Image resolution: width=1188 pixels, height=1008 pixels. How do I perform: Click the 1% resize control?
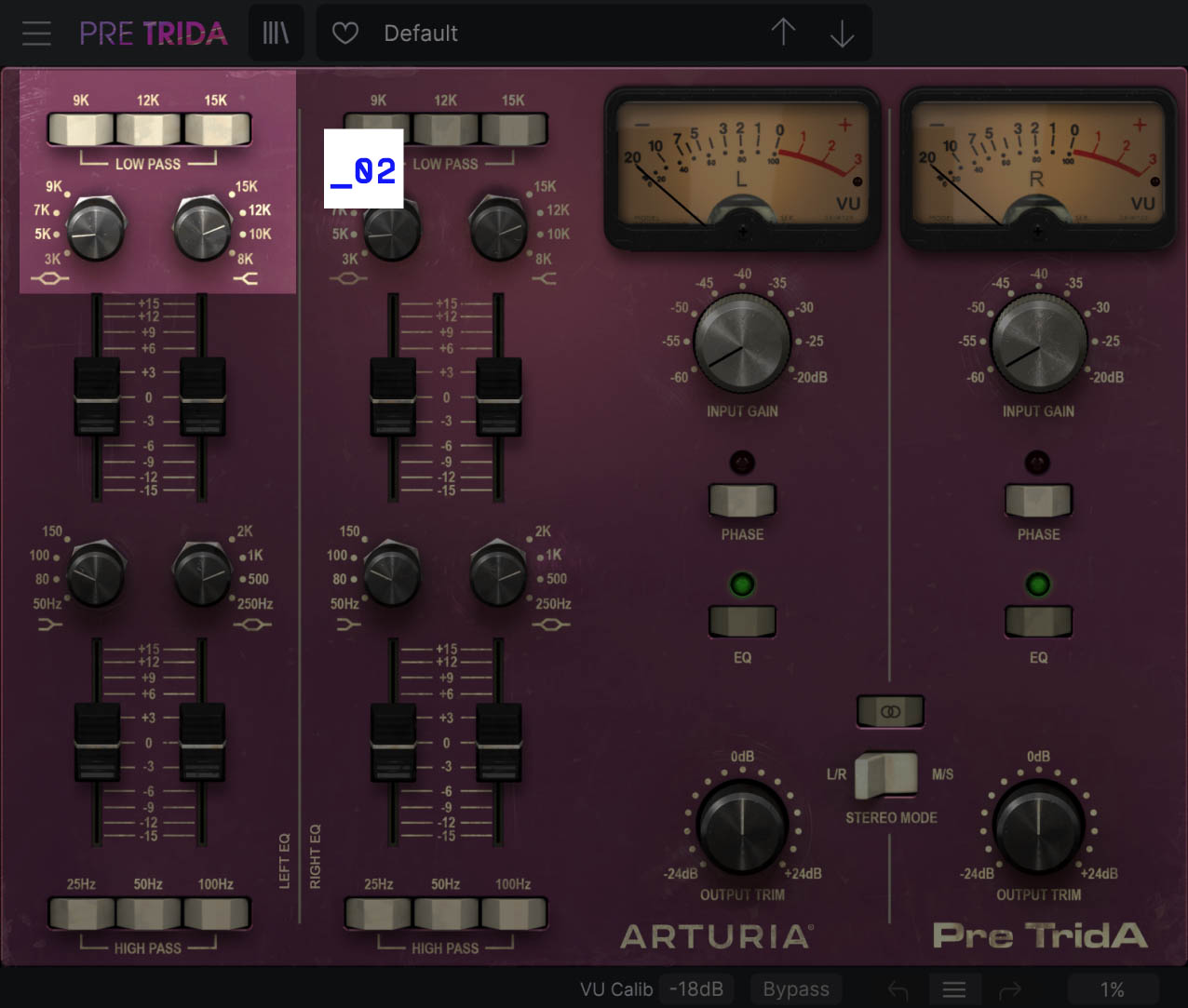point(1114,989)
